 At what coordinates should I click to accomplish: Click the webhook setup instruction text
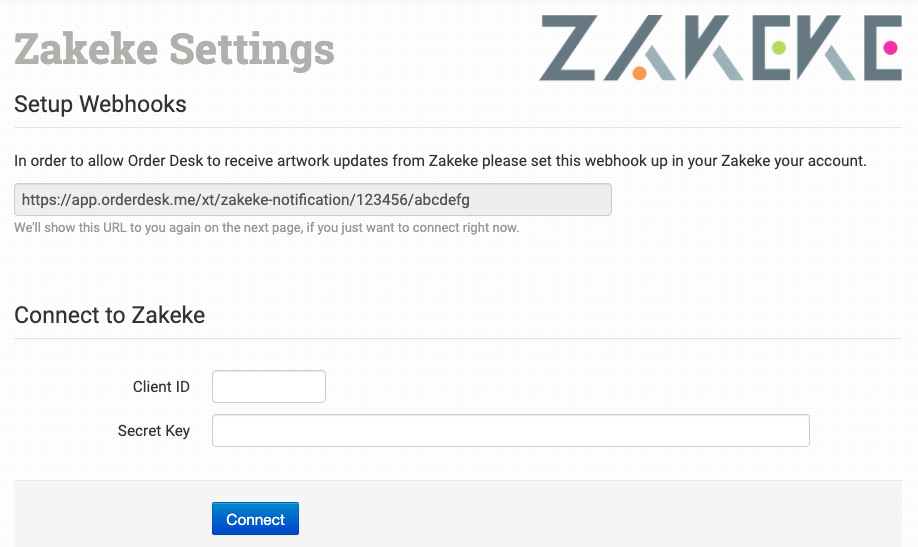pyautogui.click(x=440, y=160)
